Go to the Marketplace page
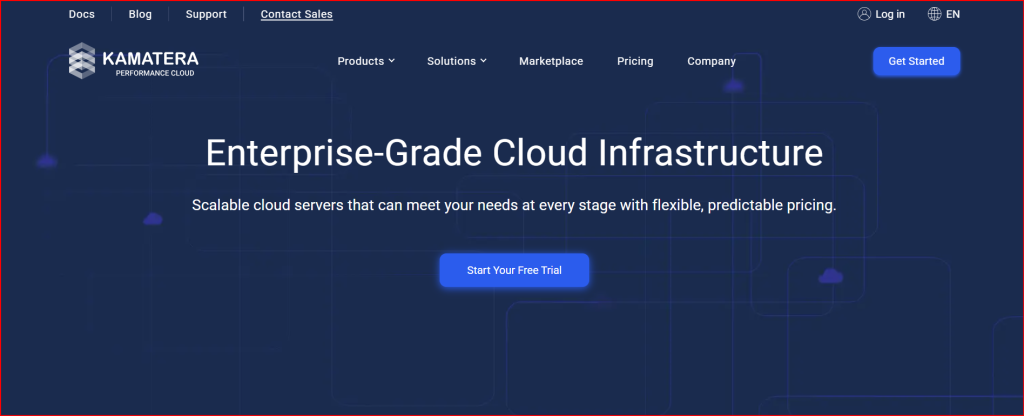 551,61
